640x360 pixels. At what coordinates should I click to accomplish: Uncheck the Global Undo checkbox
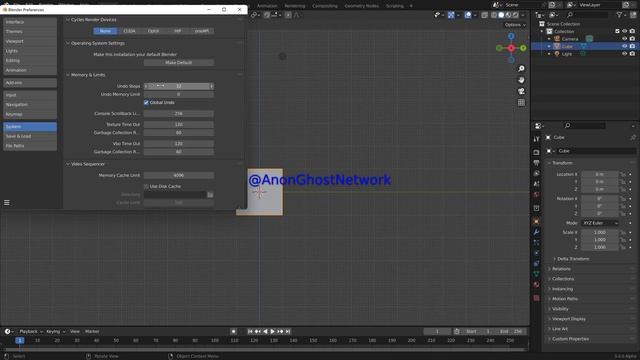click(146, 103)
